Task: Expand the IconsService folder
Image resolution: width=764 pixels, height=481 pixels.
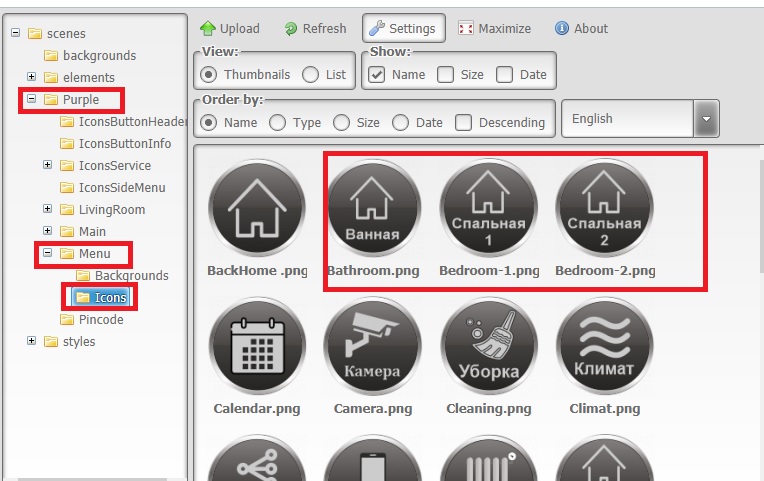Action: pos(48,164)
